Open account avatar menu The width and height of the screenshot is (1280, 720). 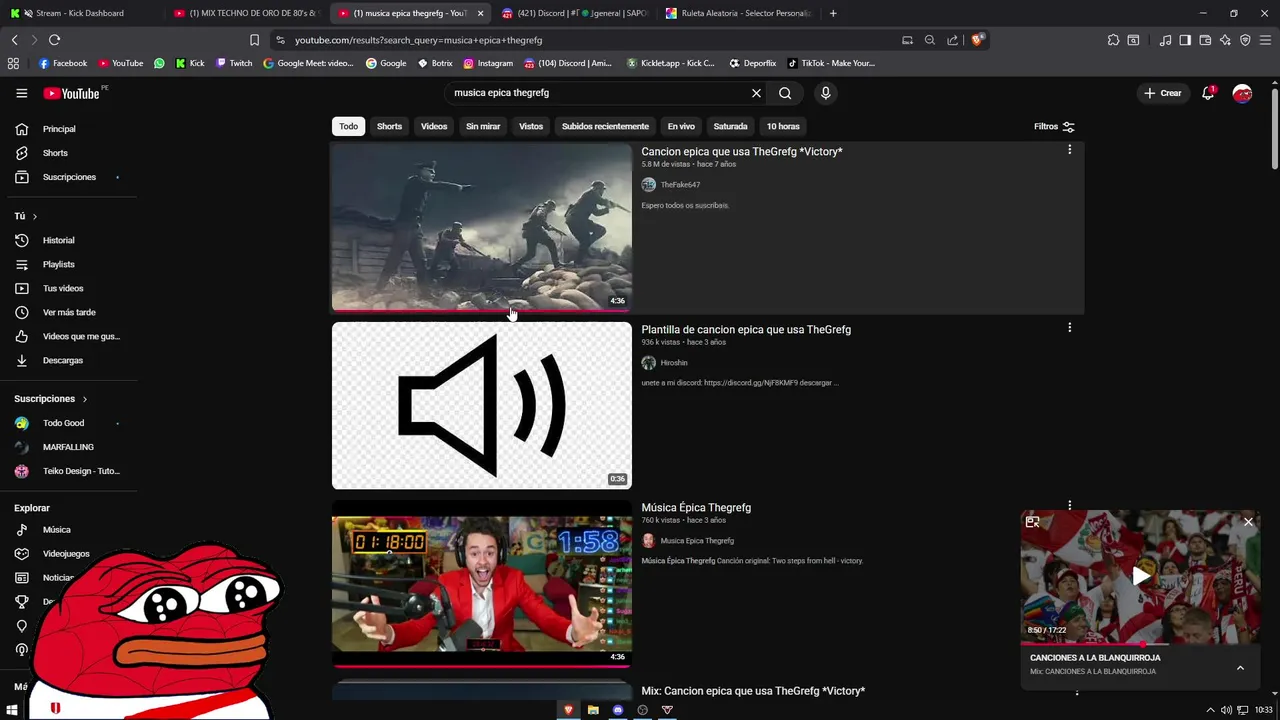[x=1242, y=93]
